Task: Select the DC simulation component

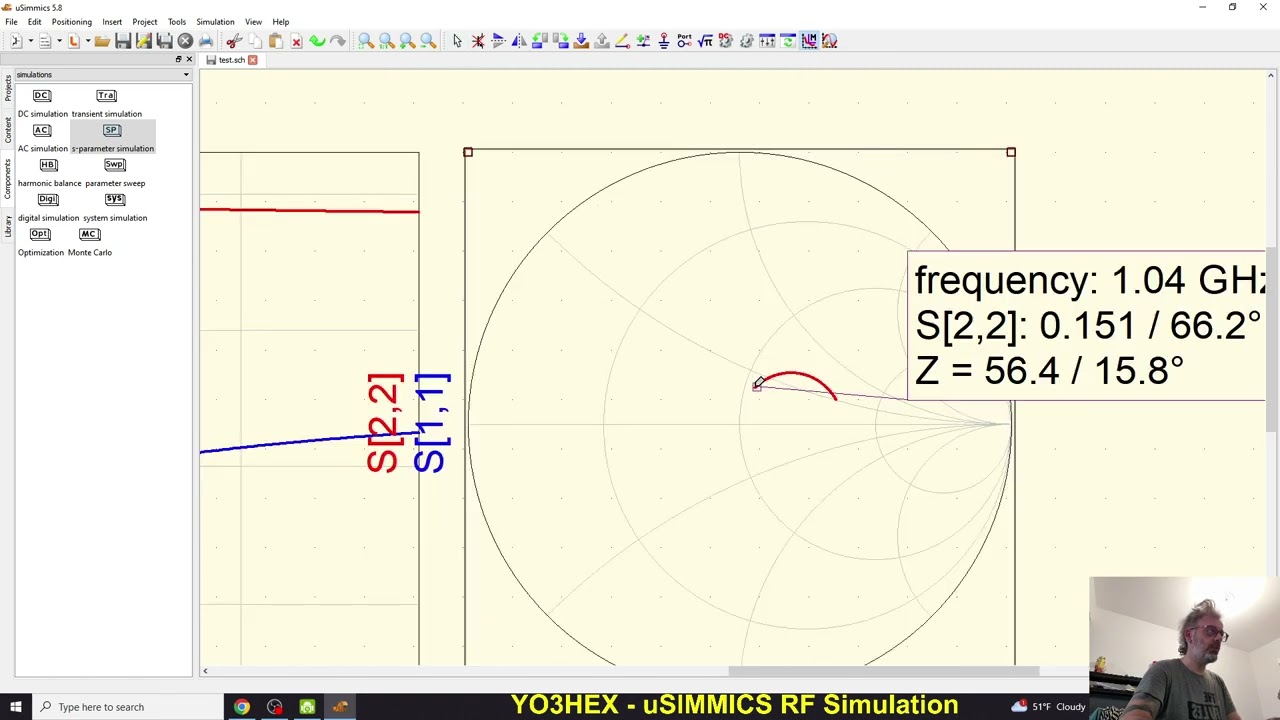Action: (42, 103)
